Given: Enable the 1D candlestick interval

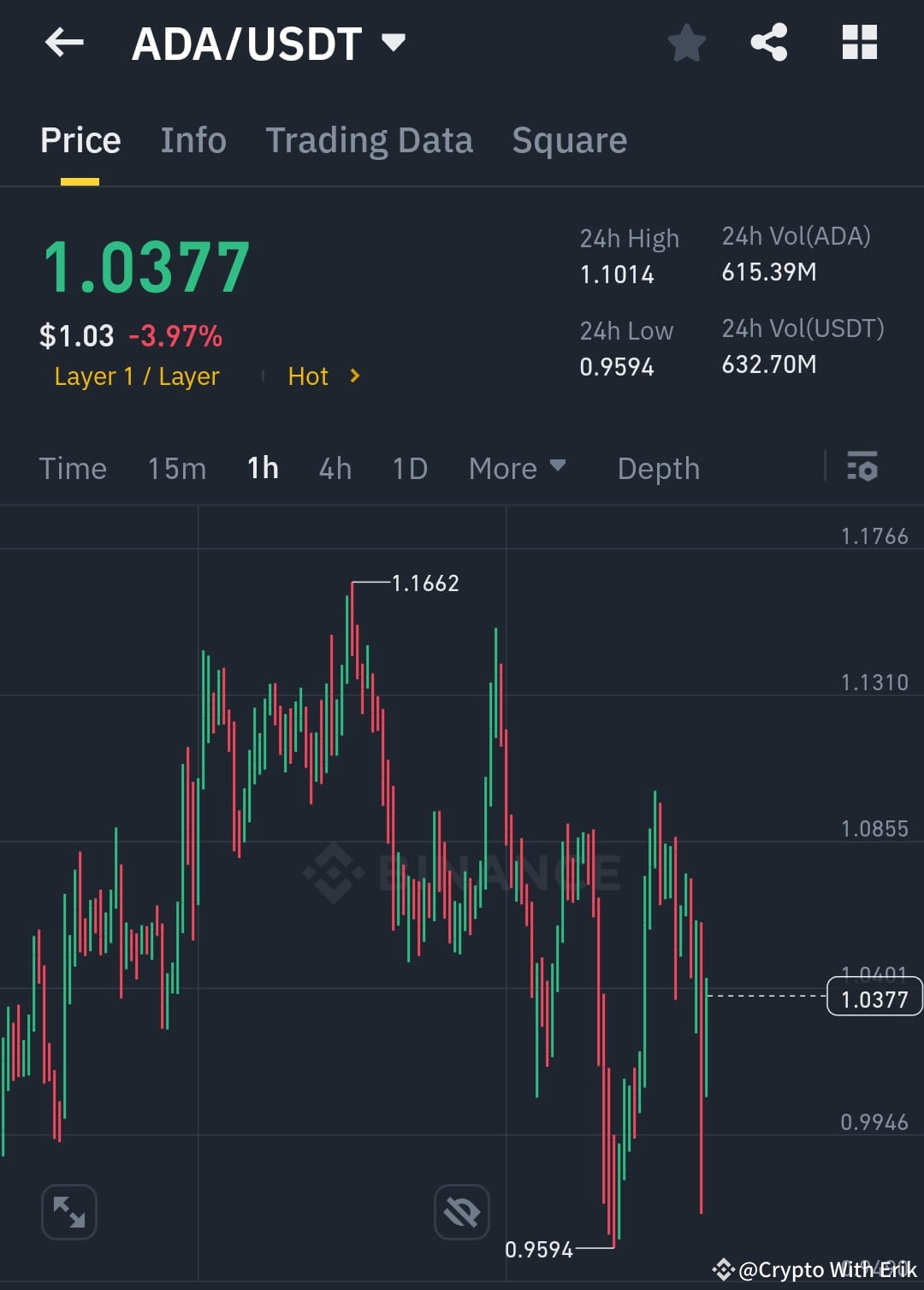Looking at the screenshot, I should click(x=409, y=468).
